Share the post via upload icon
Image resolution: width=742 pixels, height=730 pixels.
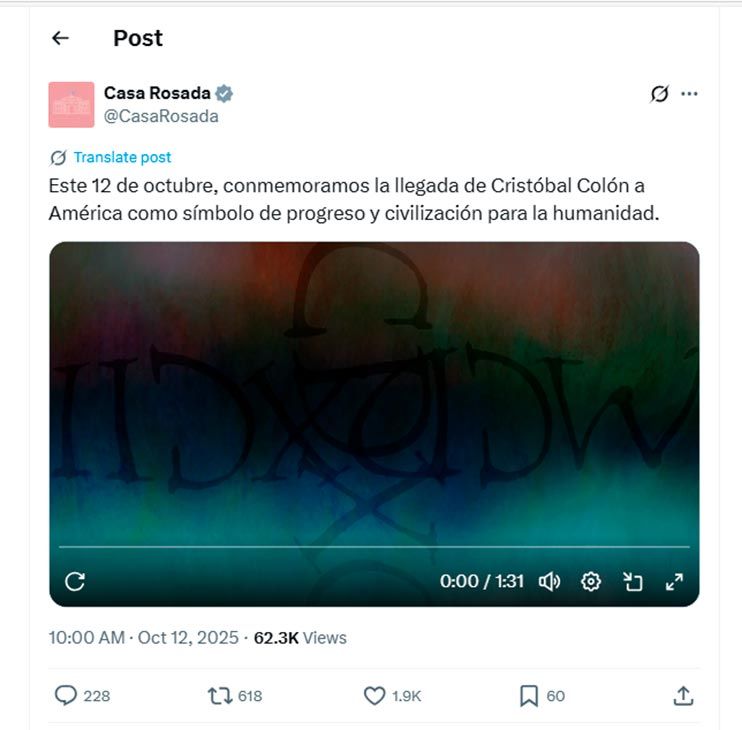click(x=683, y=695)
